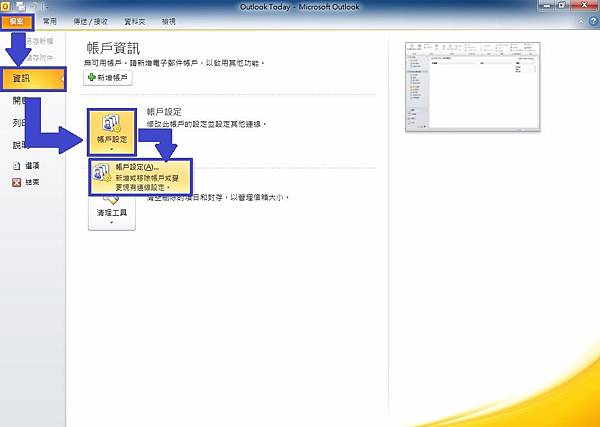Switch to the 傳送 / 接收 ribbon tab

[91, 22]
